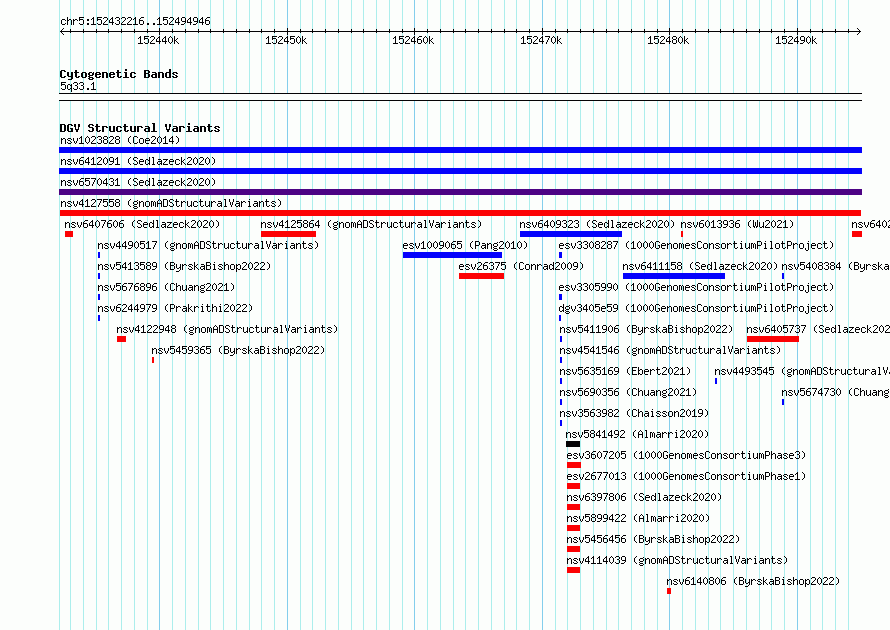The image size is (890, 630).
Task: Open nsv6013936 (Wu2021) label
Action: point(737,224)
